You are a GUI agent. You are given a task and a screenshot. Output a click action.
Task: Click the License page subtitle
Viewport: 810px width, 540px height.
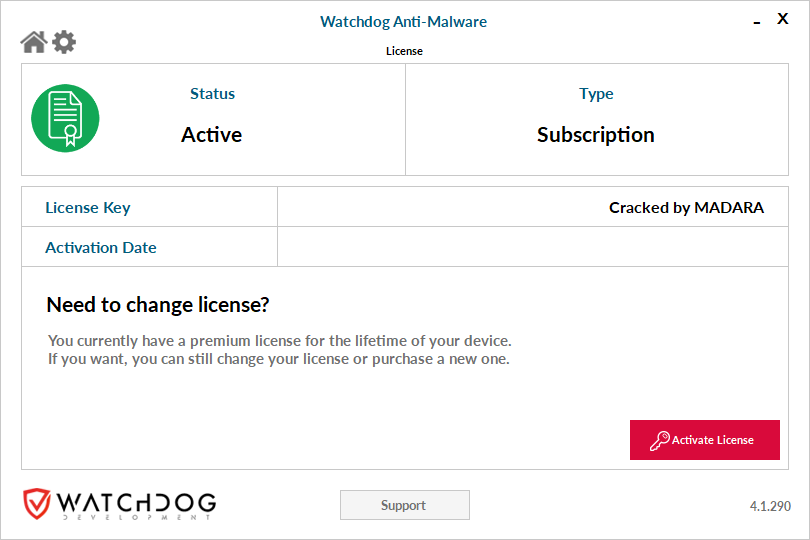coord(404,51)
